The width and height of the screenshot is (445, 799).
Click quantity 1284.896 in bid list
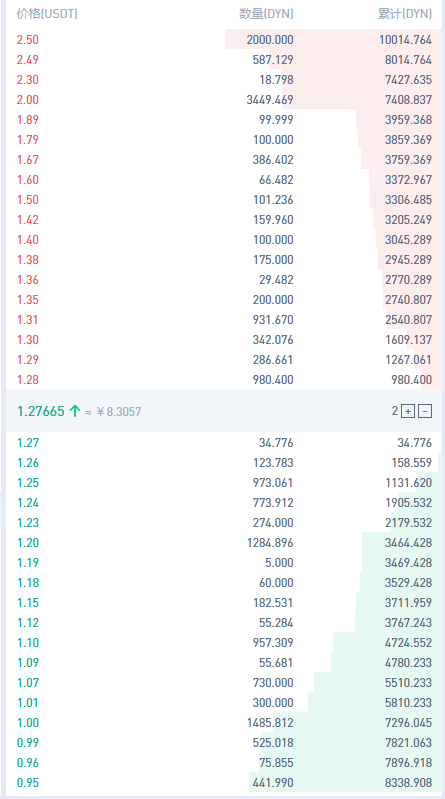point(270,543)
